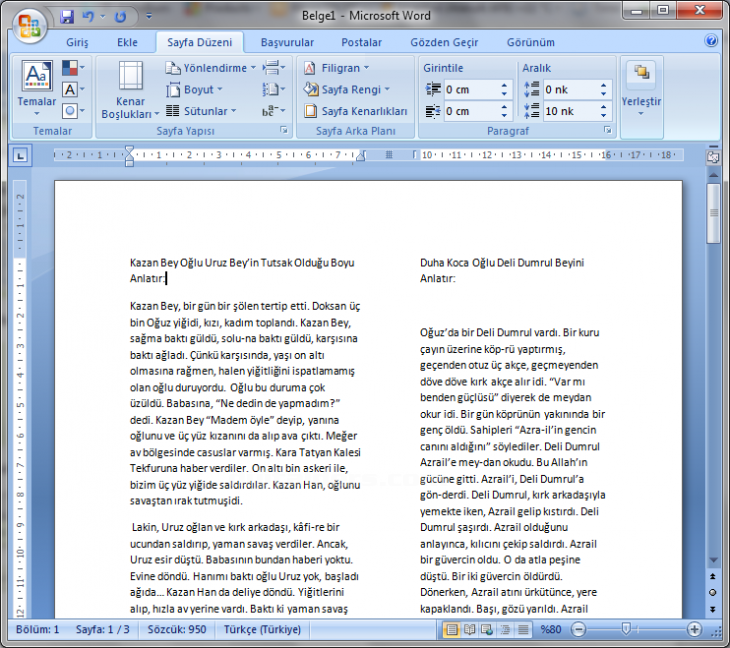Image resolution: width=730 pixels, height=648 pixels.
Task: Click spacing before 0 nk field
Action: tap(570, 89)
